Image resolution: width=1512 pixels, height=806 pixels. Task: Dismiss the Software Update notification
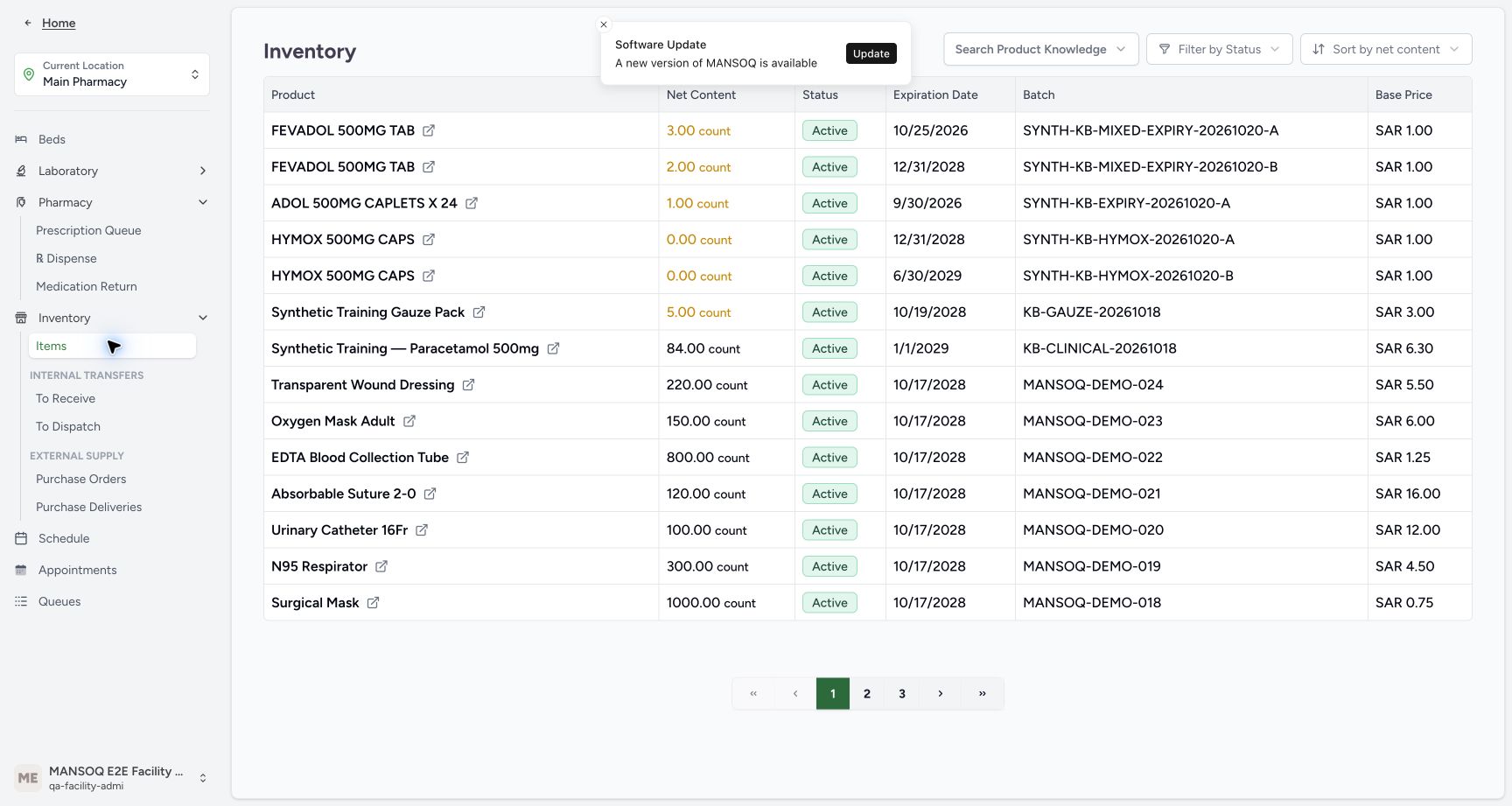pyautogui.click(x=604, y=25)
